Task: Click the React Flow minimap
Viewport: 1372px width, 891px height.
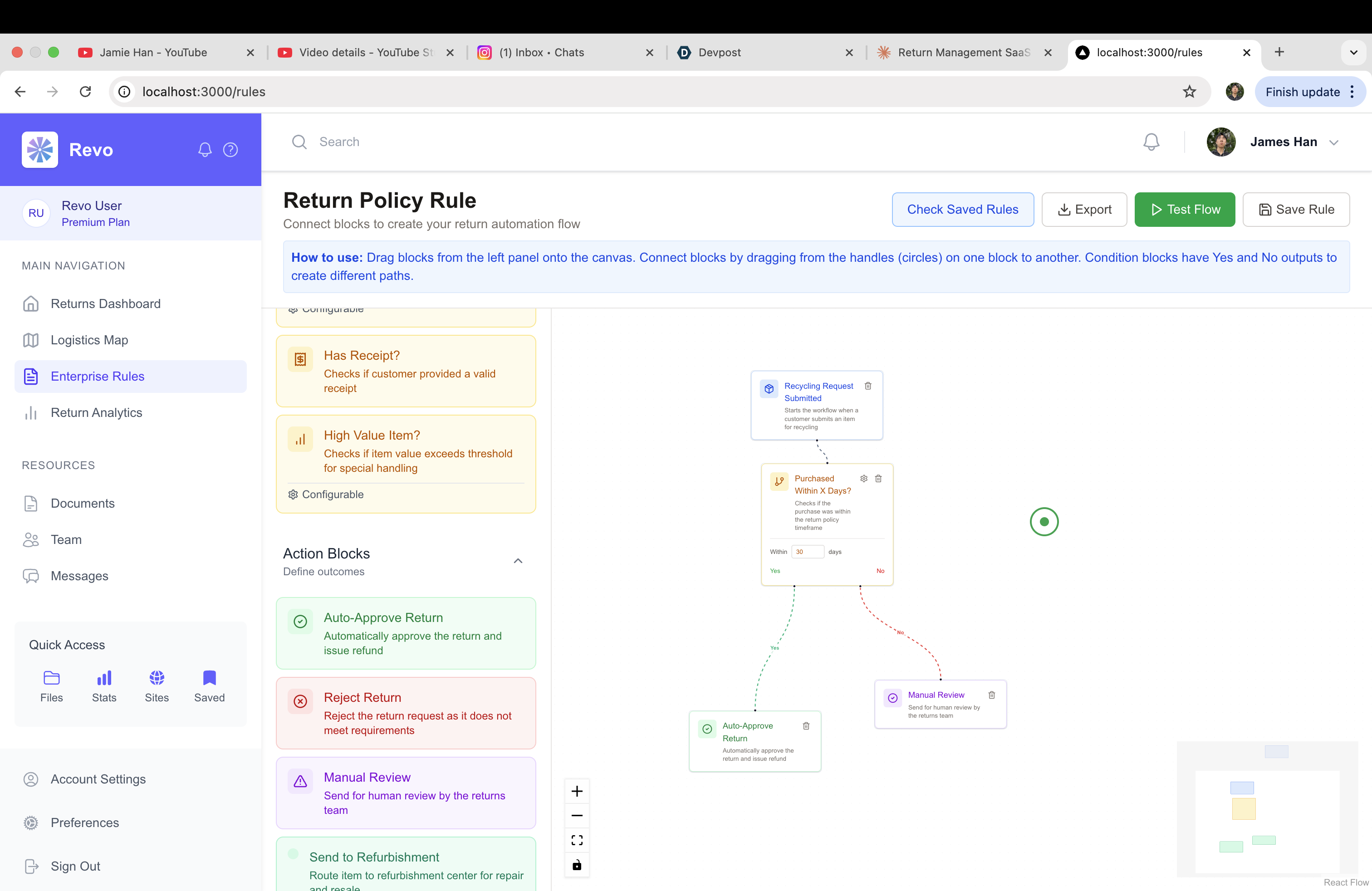Action: point(1267,810)
